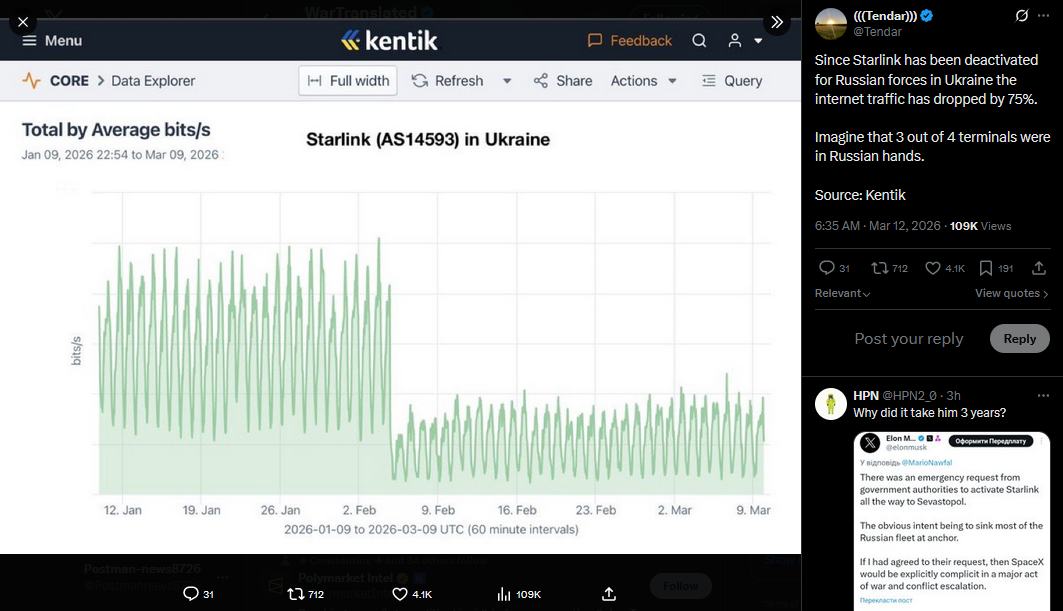Click the Post your reply field
The height and width of the screenshot is (611, 1063).
tap(908, 338)
